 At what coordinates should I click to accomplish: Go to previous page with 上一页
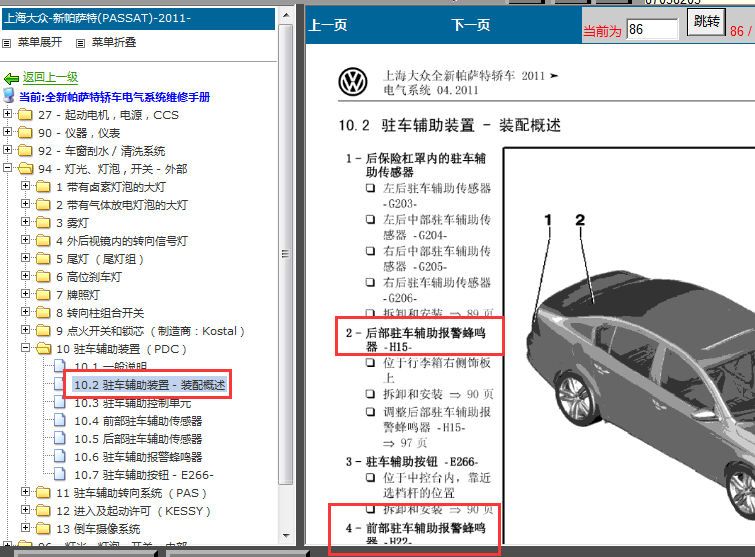point(327,25)
